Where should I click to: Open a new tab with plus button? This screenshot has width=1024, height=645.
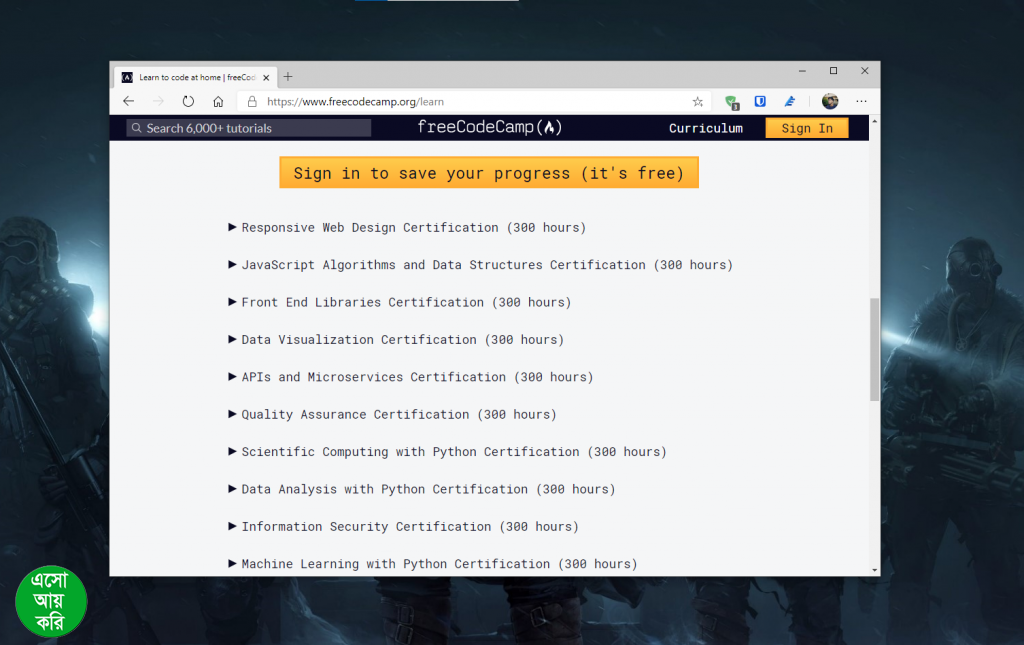tap(288, 76)
